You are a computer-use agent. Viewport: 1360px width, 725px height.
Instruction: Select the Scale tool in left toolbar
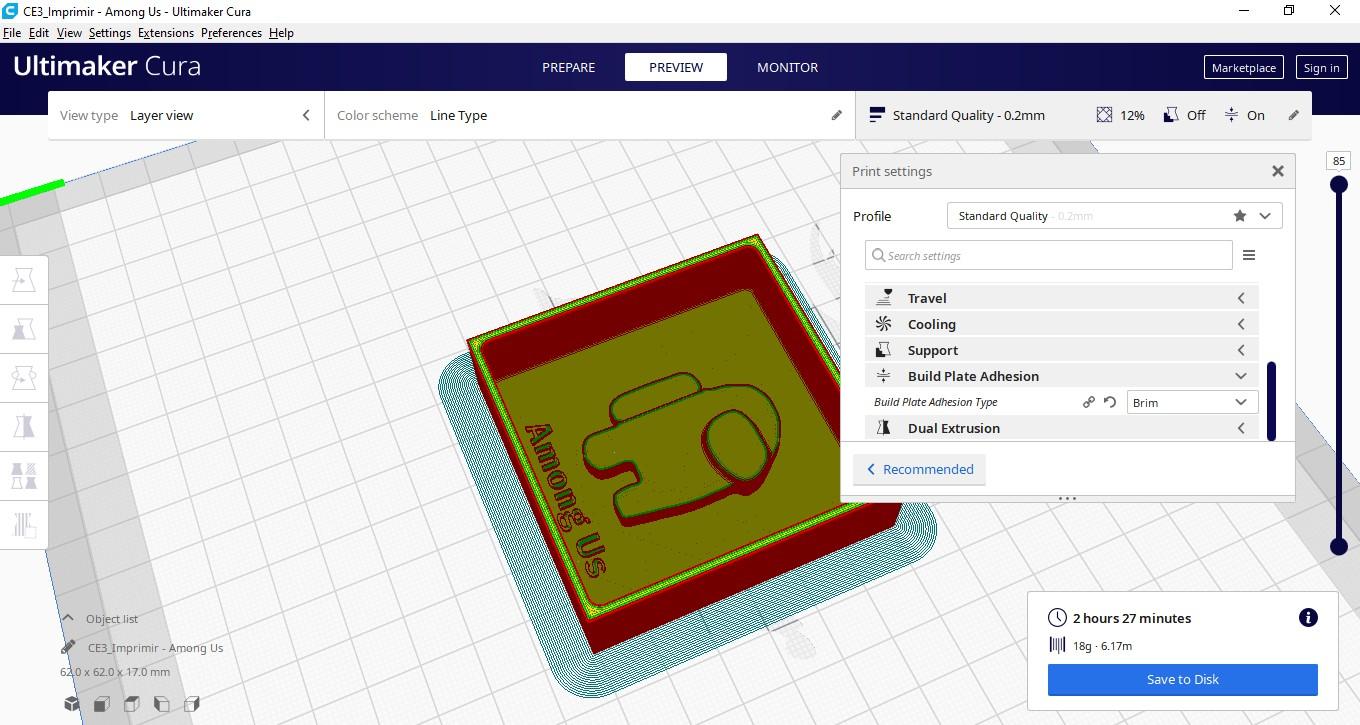(x=24, y=329)
